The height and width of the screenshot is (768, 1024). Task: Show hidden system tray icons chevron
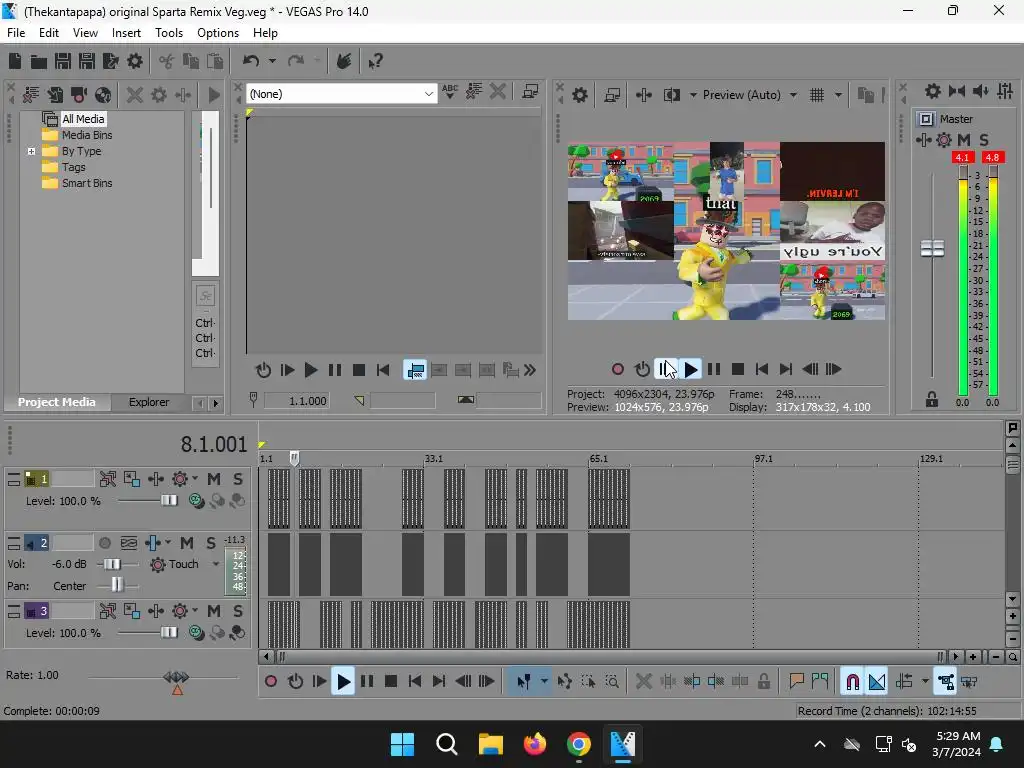[820, 744]
